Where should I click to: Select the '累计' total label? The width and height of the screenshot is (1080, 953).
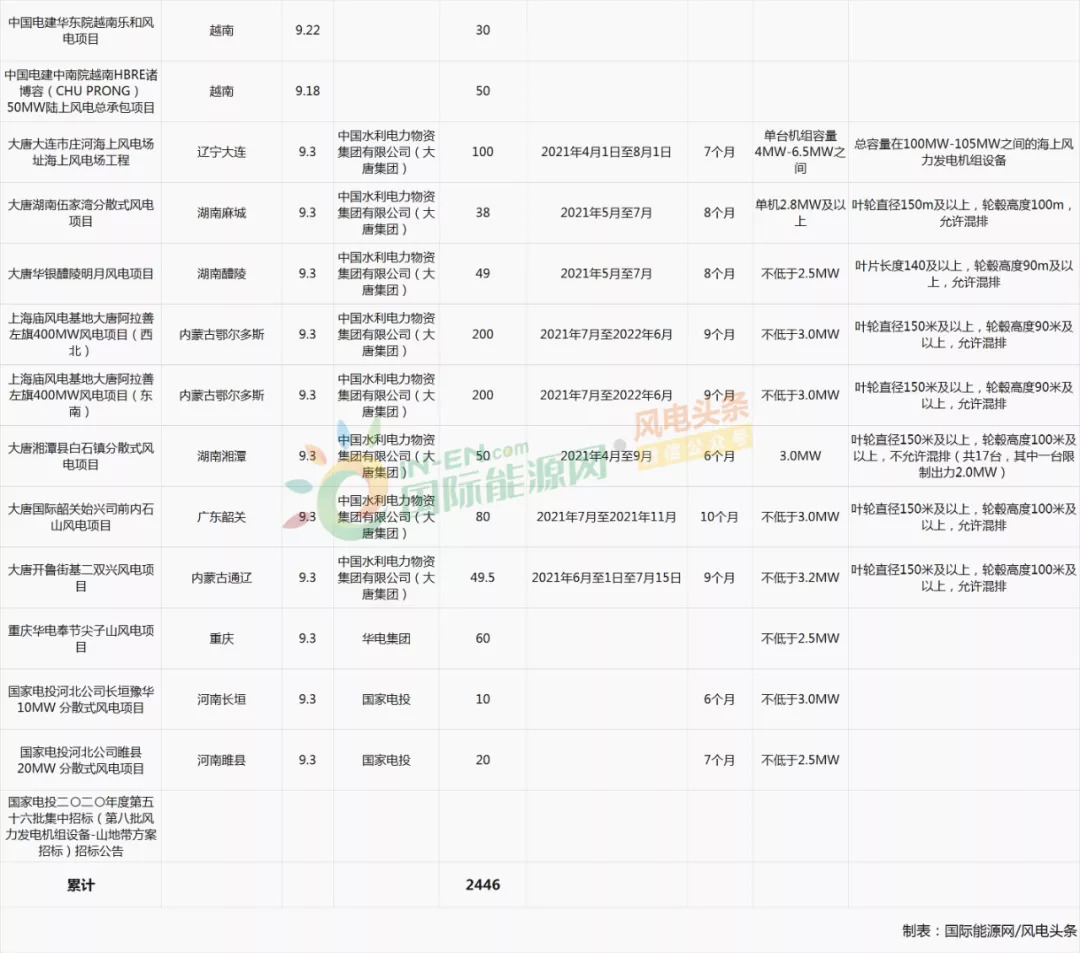tap(81, 886)
